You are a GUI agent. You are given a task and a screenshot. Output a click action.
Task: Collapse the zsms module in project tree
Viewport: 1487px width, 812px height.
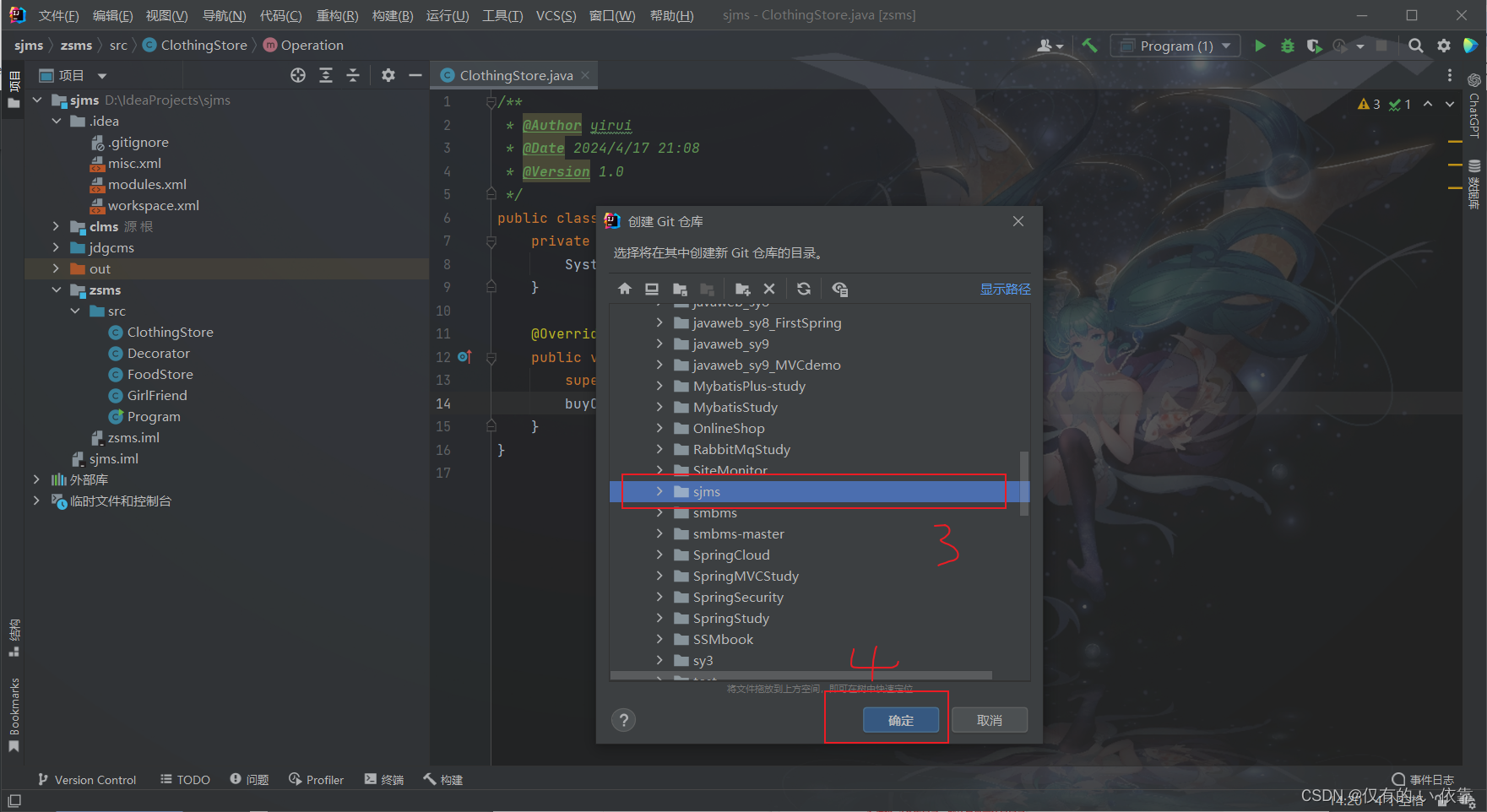tap(57, 290)
